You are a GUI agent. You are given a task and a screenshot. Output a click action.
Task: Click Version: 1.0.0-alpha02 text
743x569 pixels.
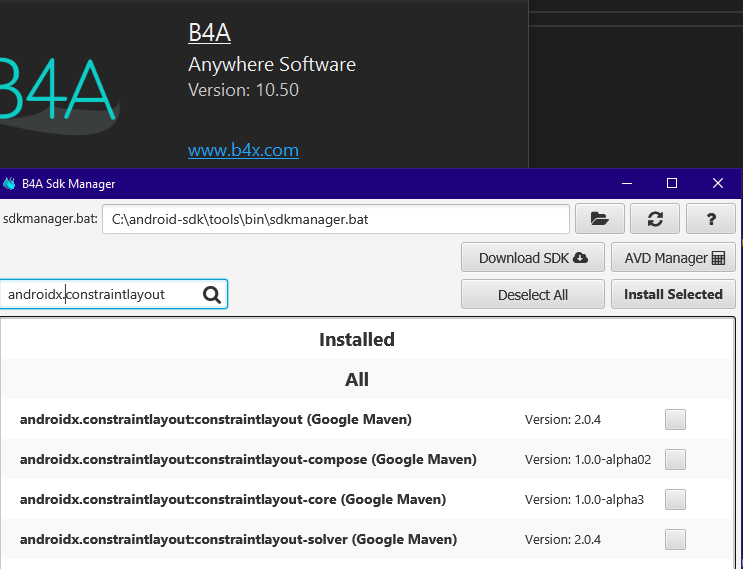pyautogui.click(x=588, y=460)
